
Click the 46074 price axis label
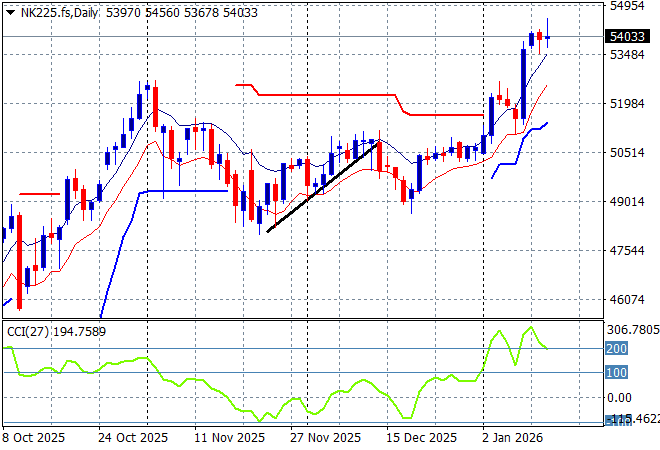click(x=629, y=300)
